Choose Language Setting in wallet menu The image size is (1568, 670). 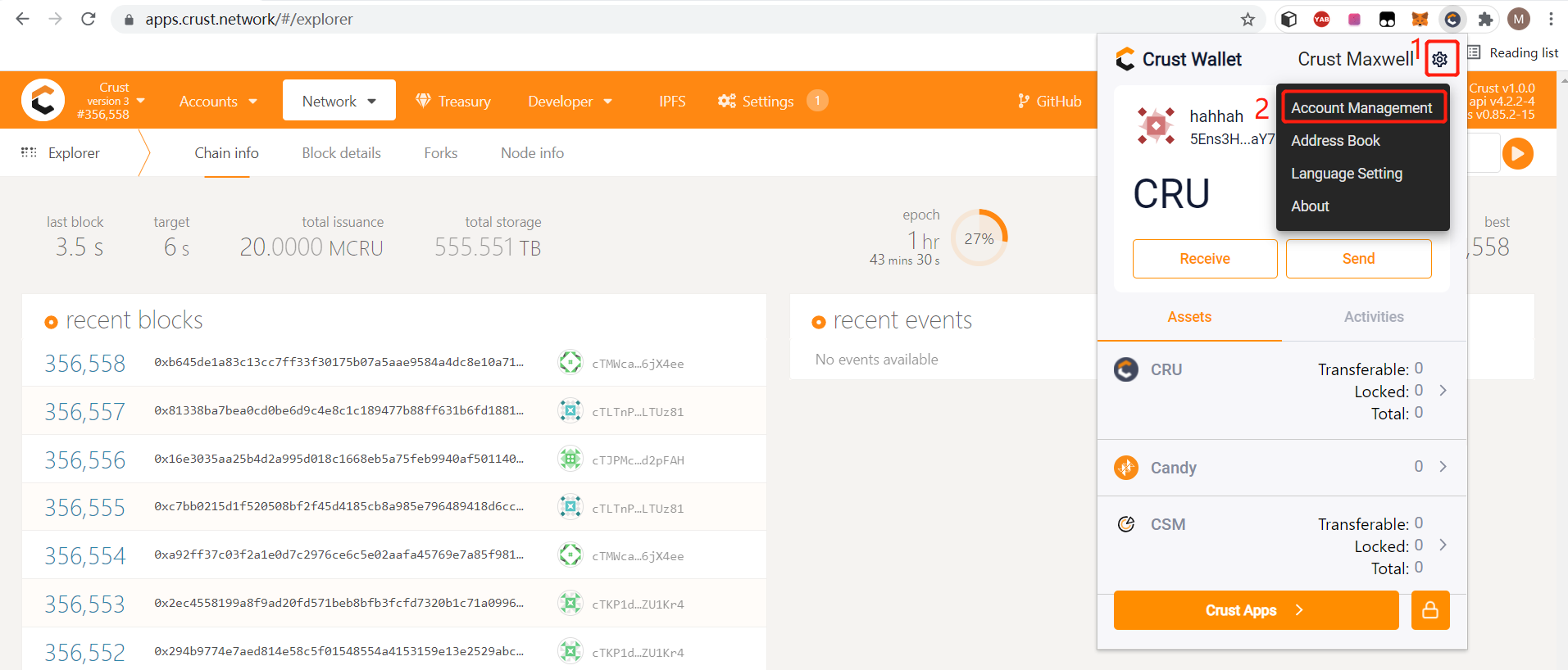pos(1347,174)
